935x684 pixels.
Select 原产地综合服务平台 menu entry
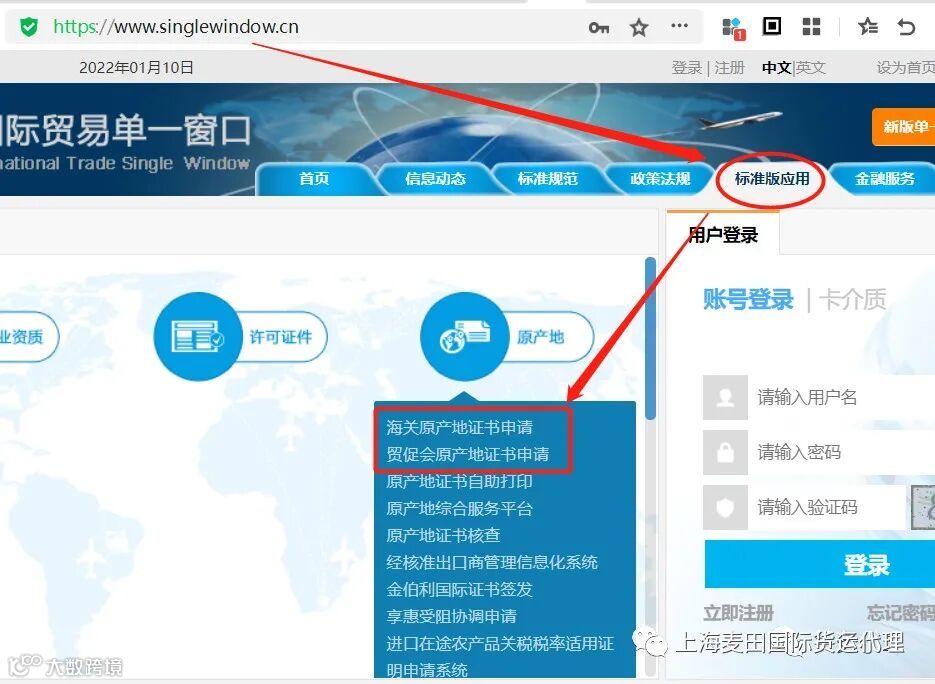459,508
